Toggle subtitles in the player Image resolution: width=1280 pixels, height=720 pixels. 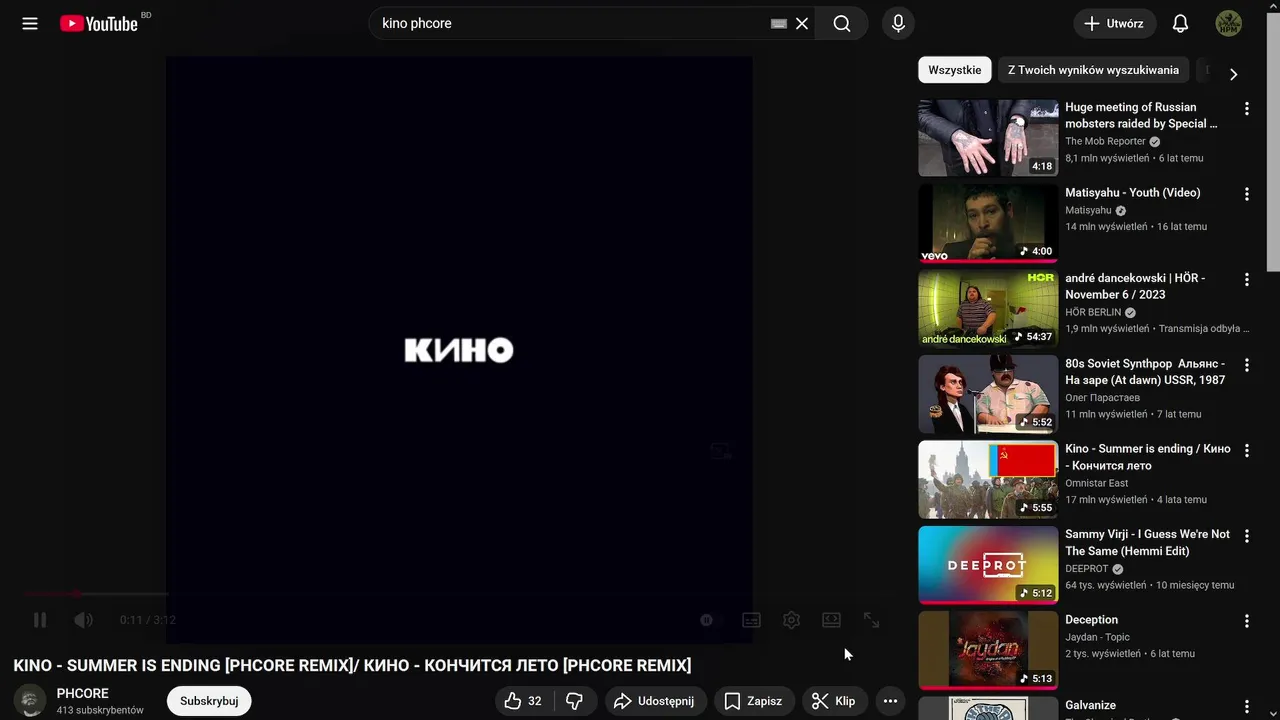[751, 620]
